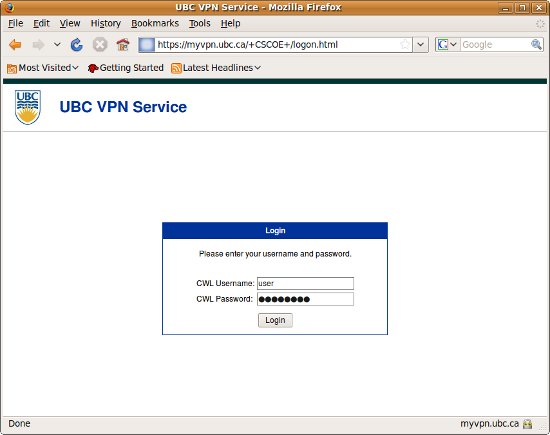Image resolution: width=550 pixels, height=435 pixels.
Task: Open the Bookmarks menu
Action: (x=155, y=23)
